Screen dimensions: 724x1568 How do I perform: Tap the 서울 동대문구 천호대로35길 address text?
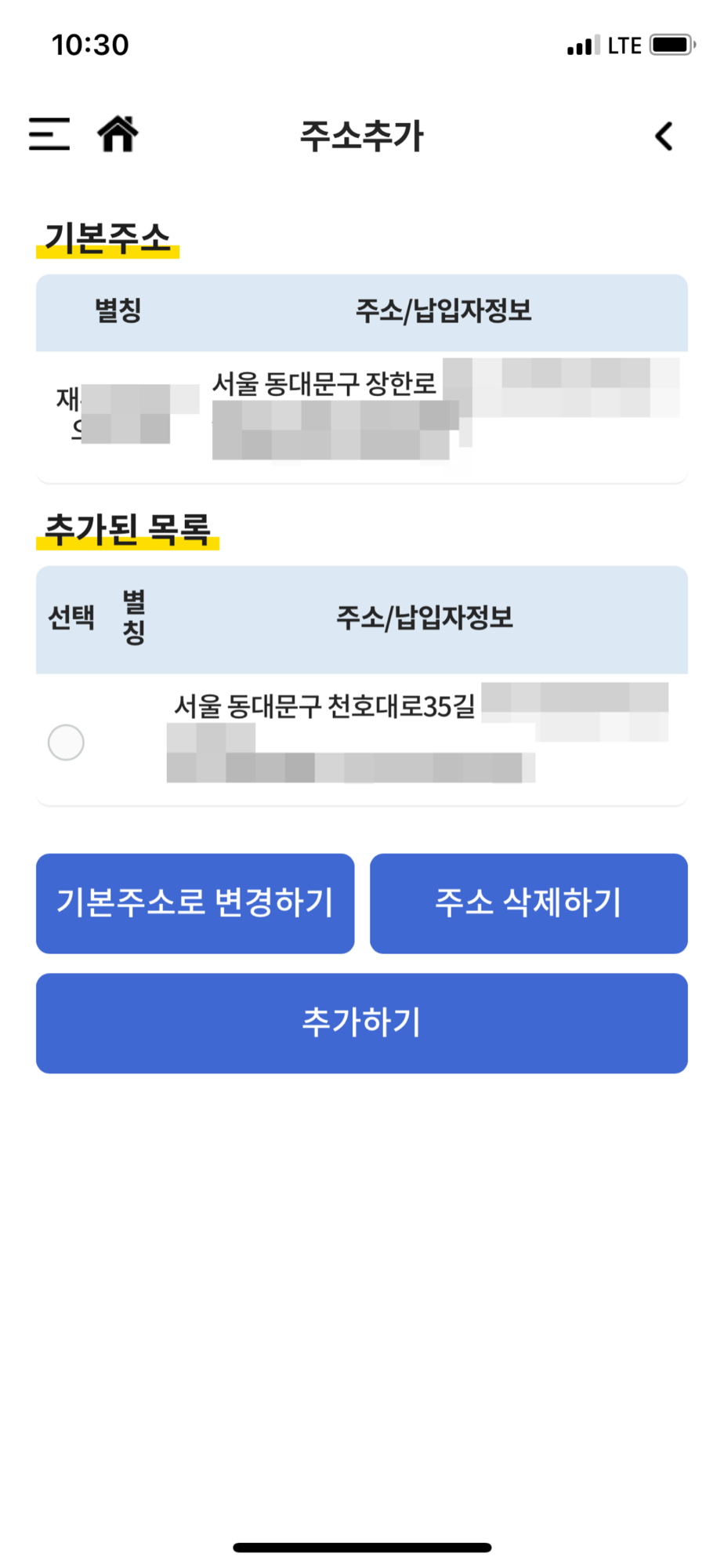(324, 706)
